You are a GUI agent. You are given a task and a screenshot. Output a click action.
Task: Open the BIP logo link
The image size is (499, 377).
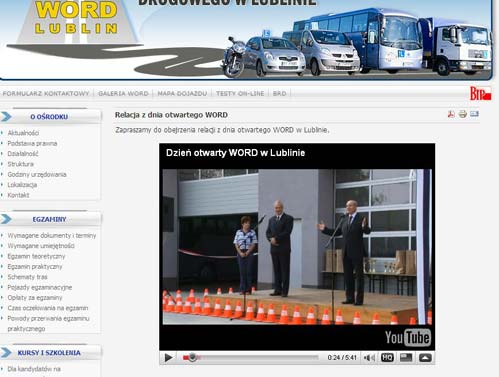click(480, 93)
